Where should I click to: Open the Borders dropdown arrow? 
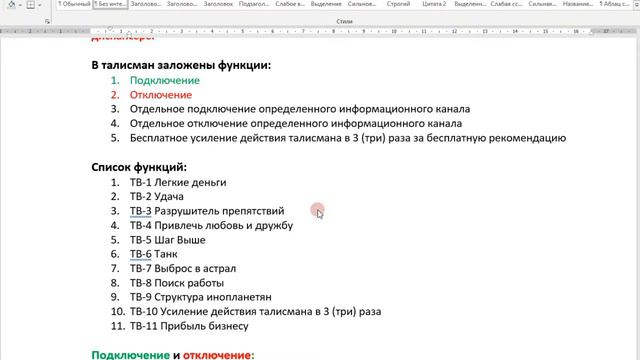click(x=40, y=5)
